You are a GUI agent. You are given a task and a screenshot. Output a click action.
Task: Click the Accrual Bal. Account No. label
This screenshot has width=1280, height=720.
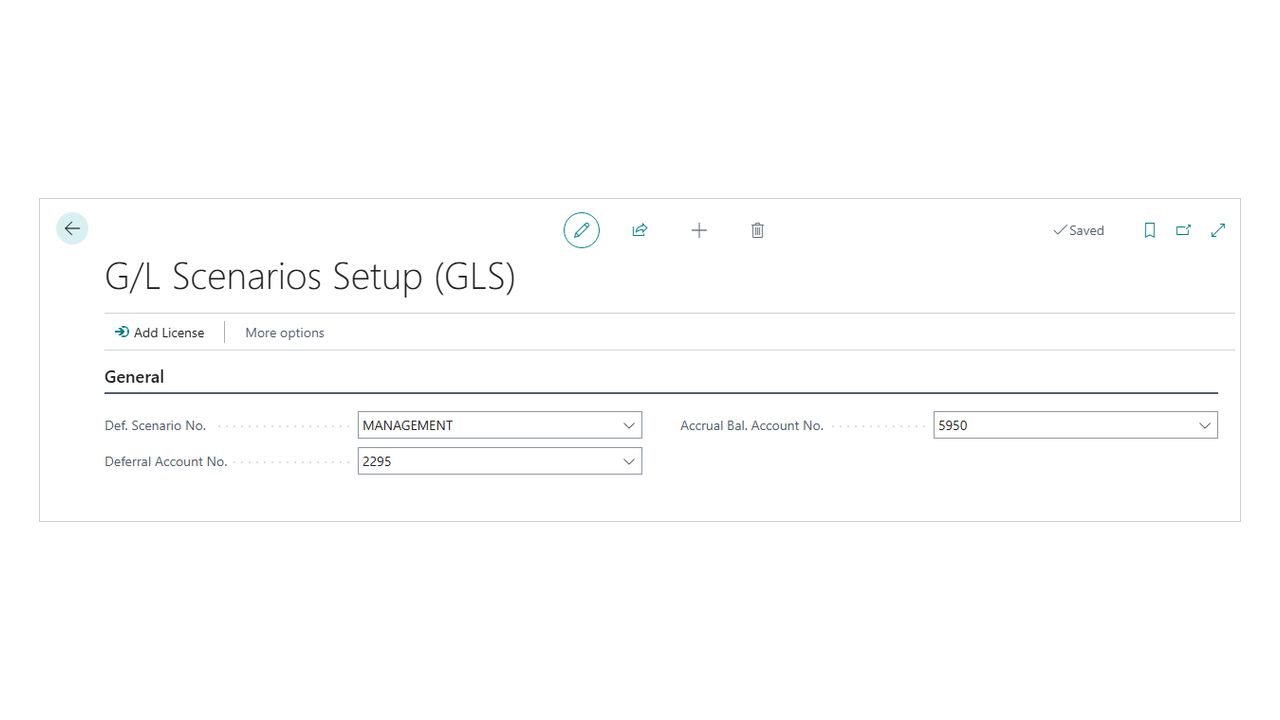pos(752,425)
